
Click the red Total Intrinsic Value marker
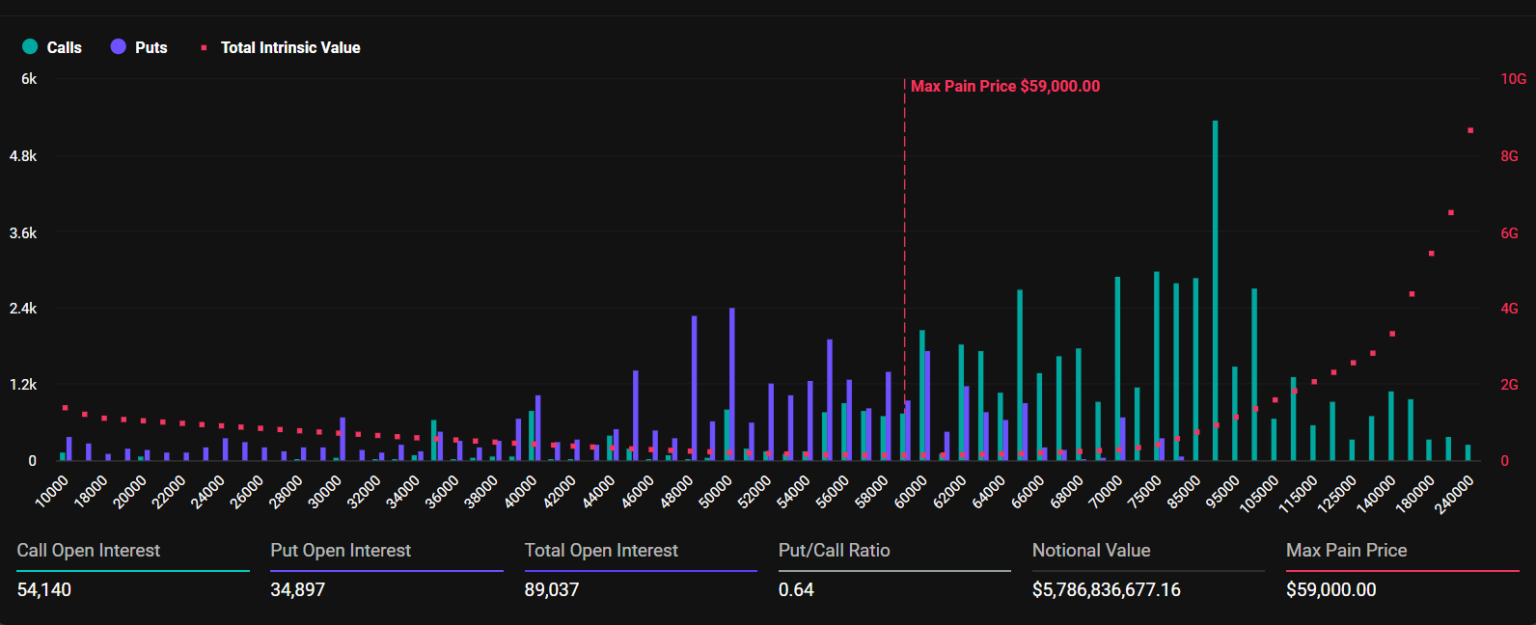click(204, 47)
